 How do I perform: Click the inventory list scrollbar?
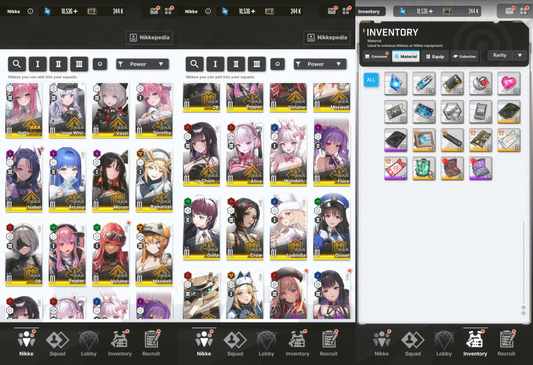[523, 262]
